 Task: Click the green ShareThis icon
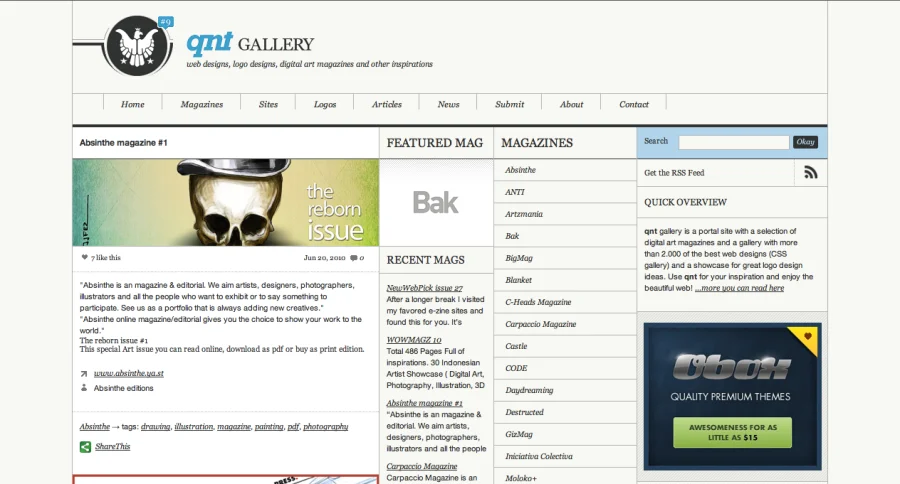[x=85, y=446]
